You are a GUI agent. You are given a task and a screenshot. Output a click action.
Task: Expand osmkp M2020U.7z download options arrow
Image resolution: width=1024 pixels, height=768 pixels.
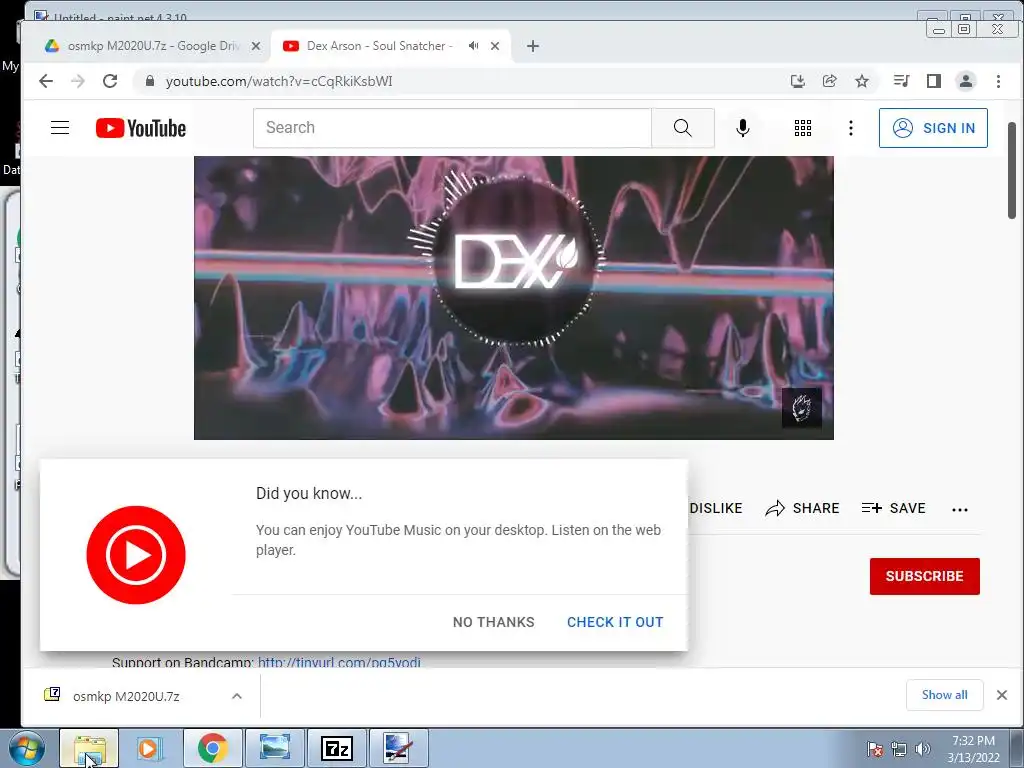pyautogui.click(x=237, y=696)
